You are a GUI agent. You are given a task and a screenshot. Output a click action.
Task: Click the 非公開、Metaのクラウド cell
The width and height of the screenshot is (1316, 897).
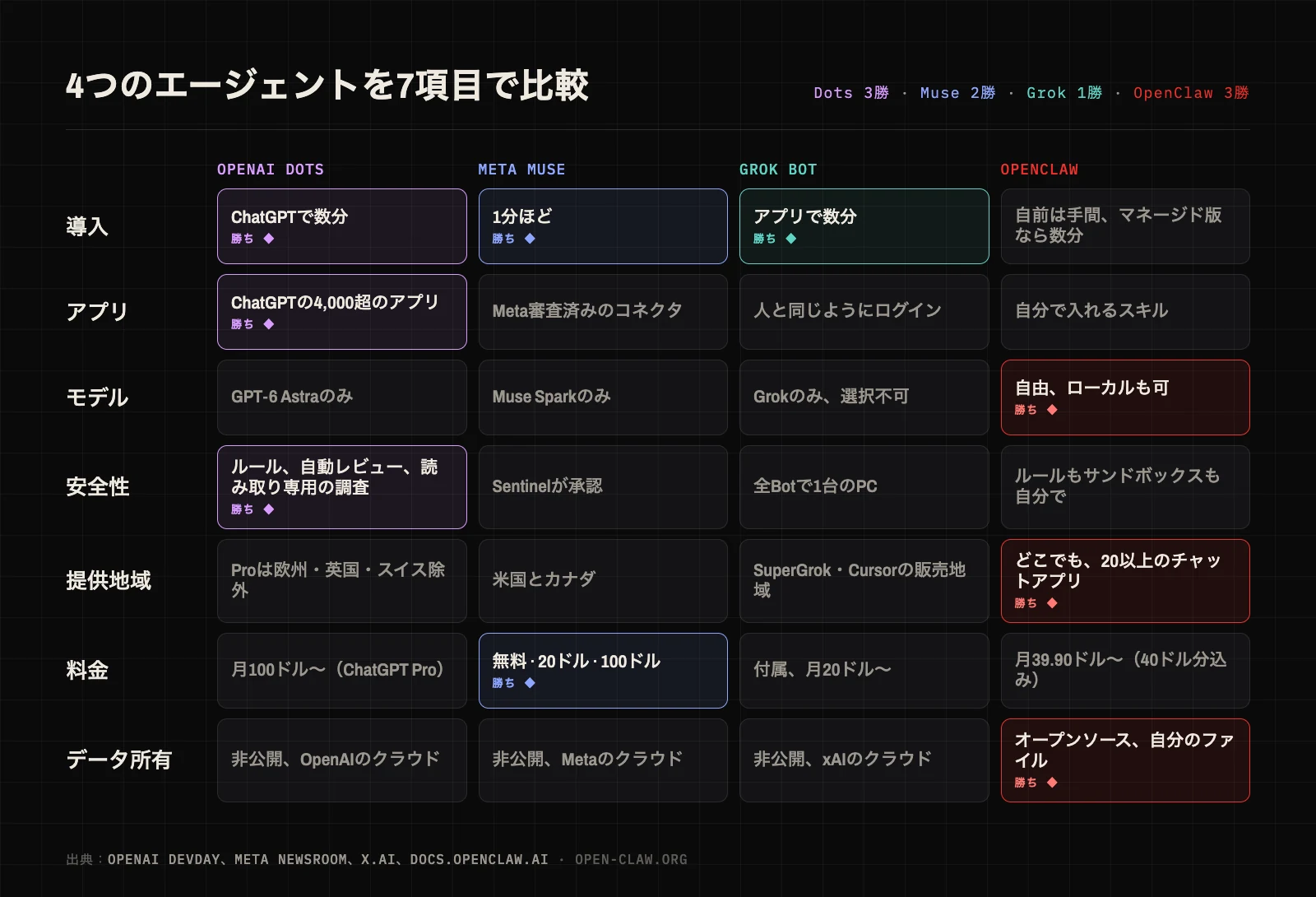pos(603,760)
